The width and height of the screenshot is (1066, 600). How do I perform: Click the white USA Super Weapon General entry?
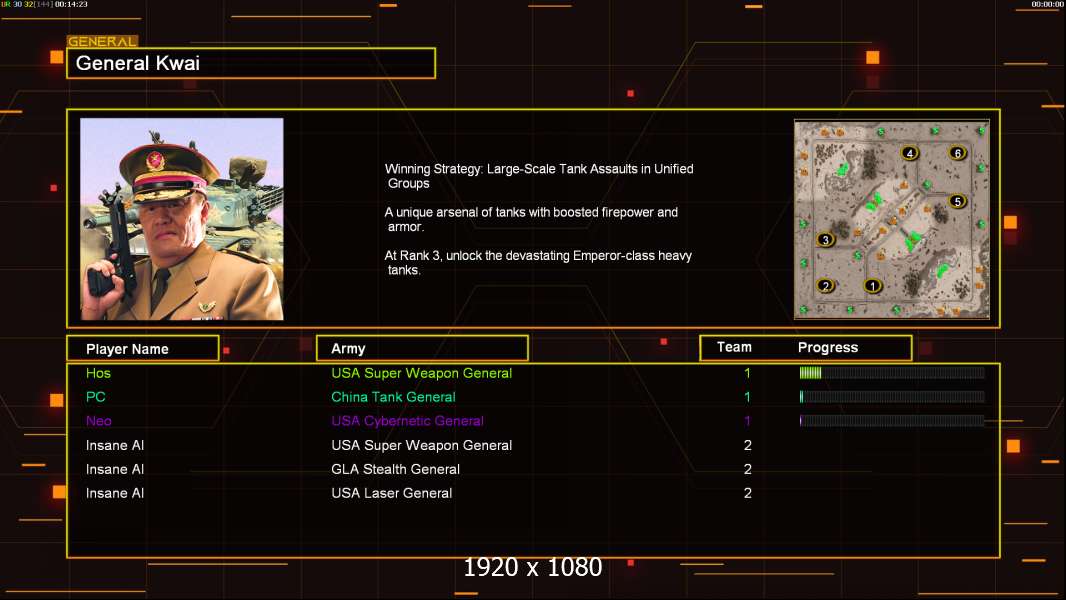click(x=422, y=445)
